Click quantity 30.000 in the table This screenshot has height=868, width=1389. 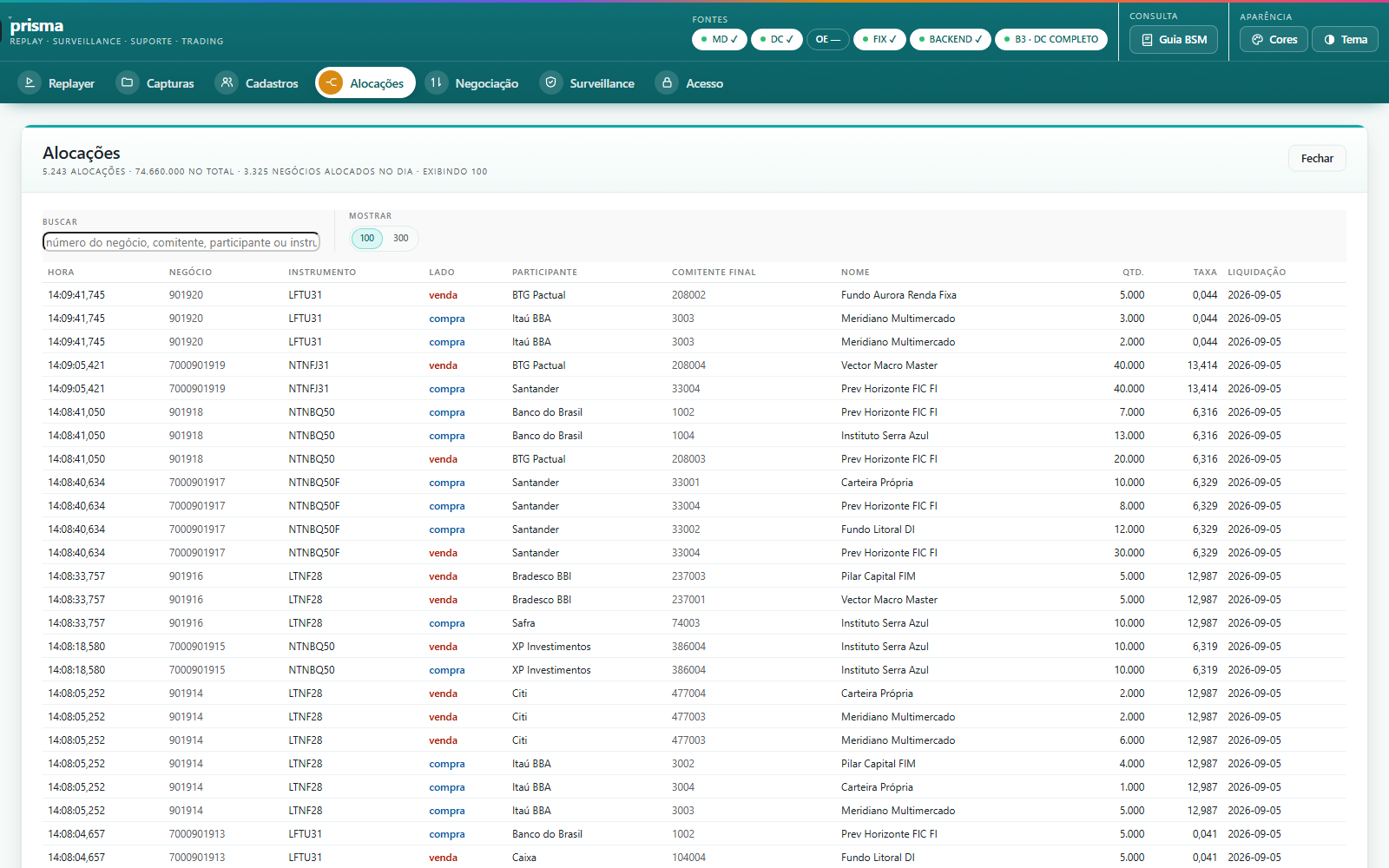point(1129,553)
